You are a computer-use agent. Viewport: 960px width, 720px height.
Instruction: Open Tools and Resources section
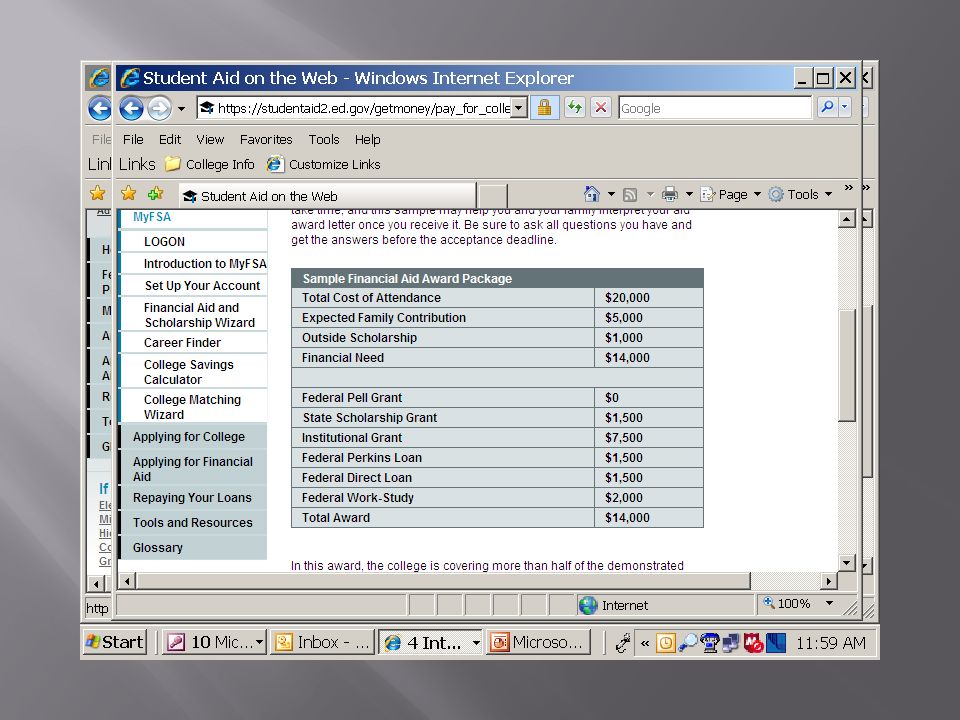point(193,522)
